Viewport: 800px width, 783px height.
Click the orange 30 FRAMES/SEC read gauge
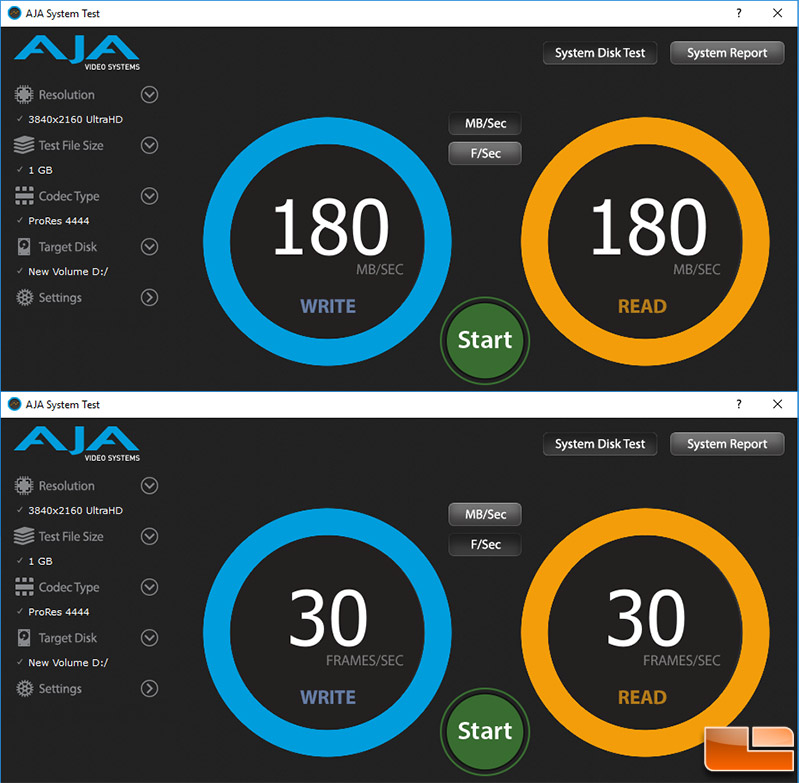(645, 633)
